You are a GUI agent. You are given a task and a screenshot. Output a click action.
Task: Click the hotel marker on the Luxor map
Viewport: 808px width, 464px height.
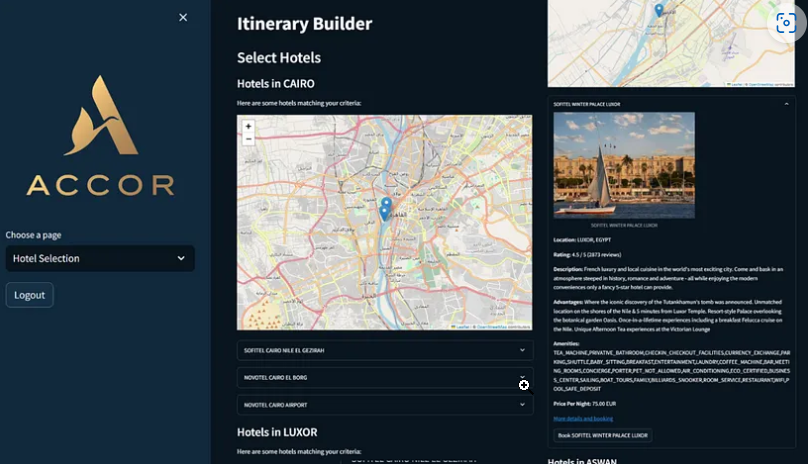(x=659, y=10)
